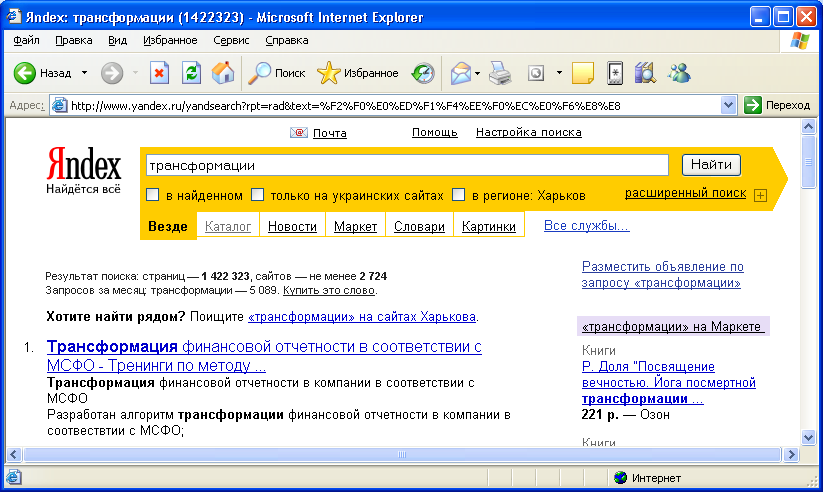The image size is (823, 492).
Task: Stop page loading with red X icon
Action: click(x=159, y=73)
